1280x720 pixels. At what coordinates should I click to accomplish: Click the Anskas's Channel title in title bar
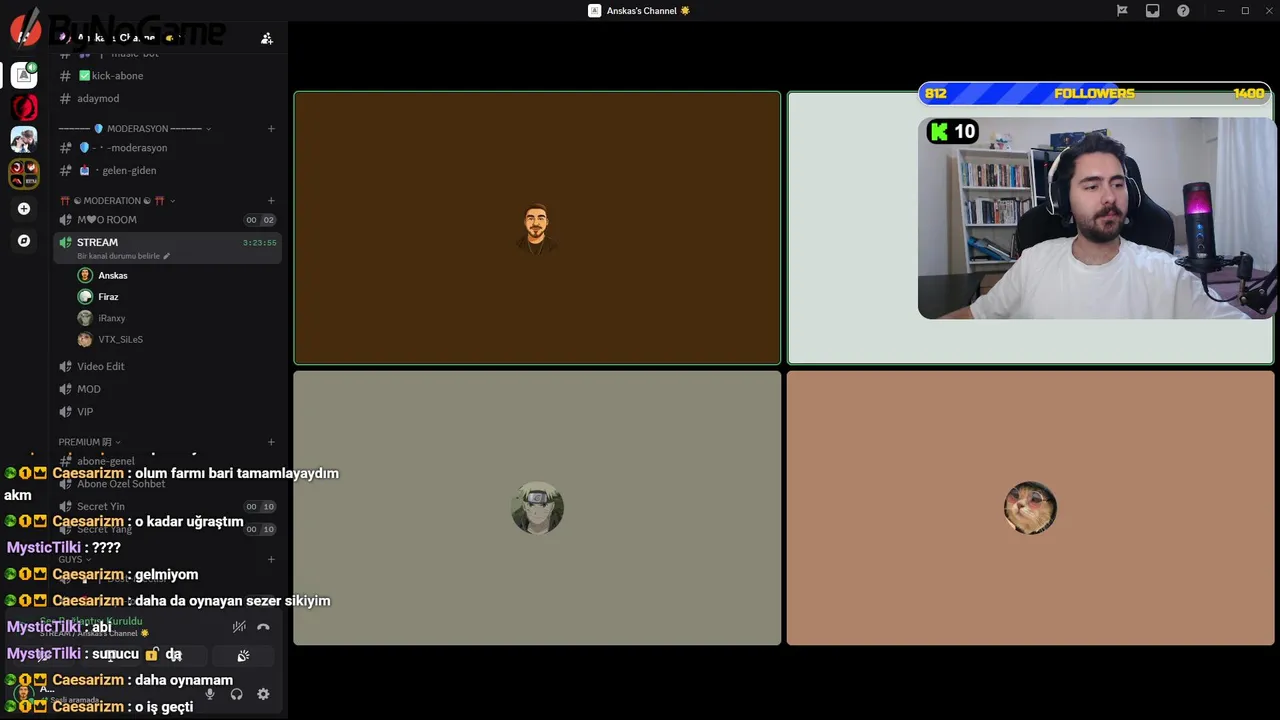640,11
